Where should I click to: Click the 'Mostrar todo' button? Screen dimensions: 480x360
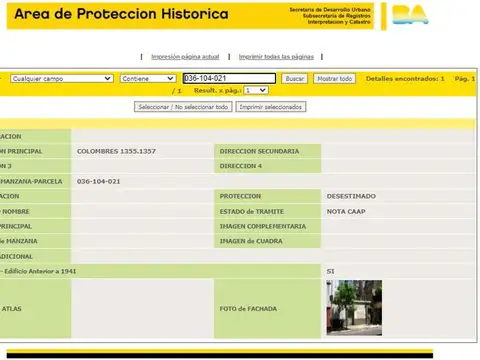click(x=334, y=79)
